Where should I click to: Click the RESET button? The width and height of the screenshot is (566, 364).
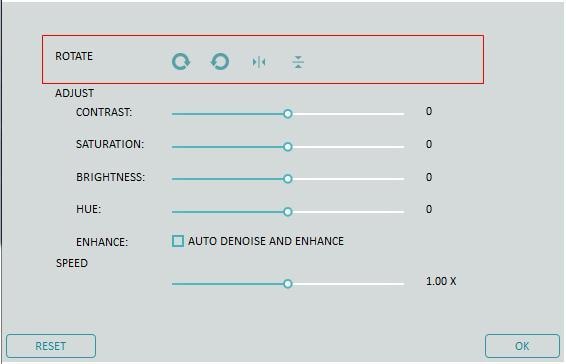(x=51, y=346)
